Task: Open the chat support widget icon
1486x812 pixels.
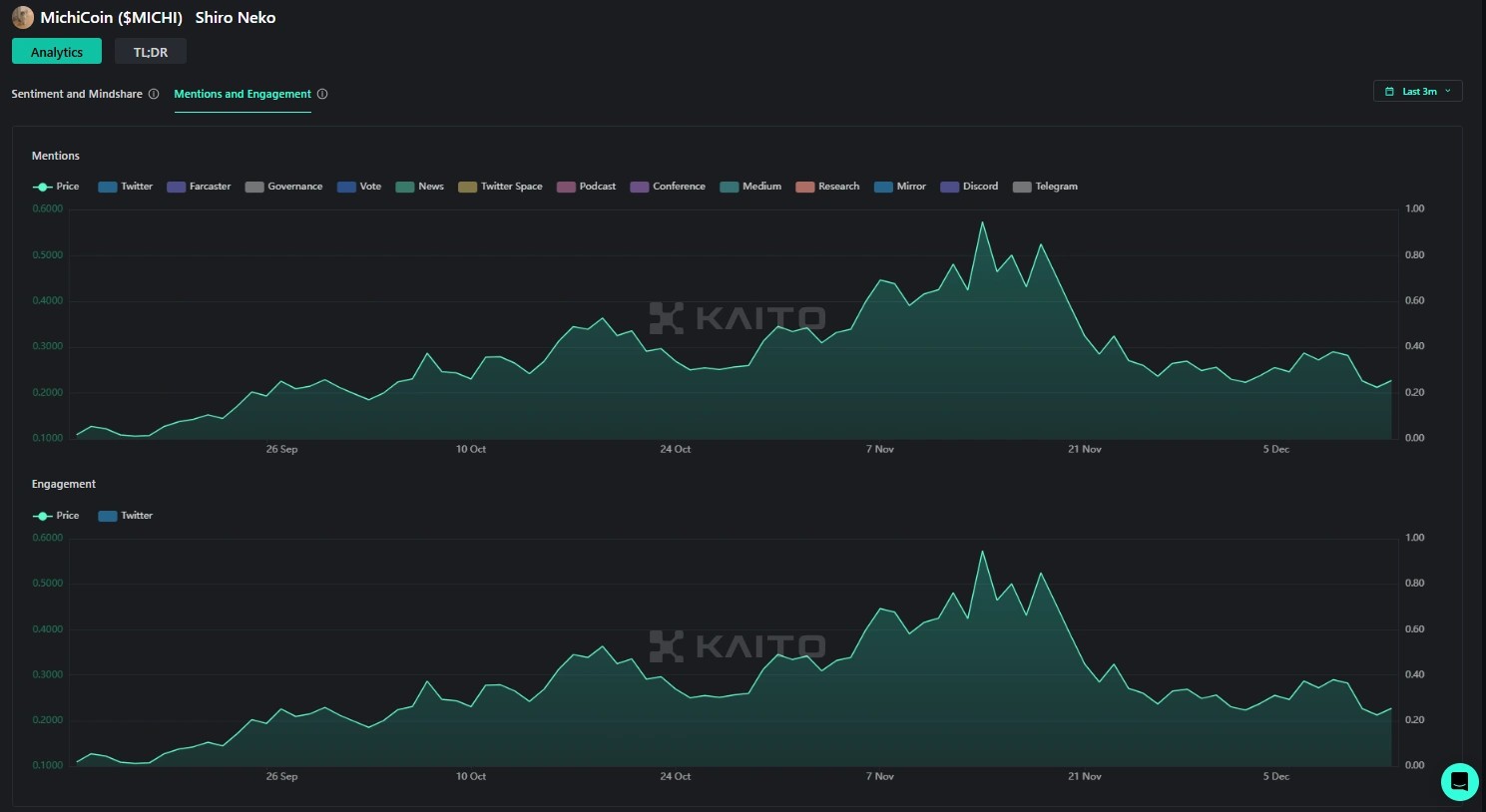Action: pyautogui.click(x=1459, y=782)
